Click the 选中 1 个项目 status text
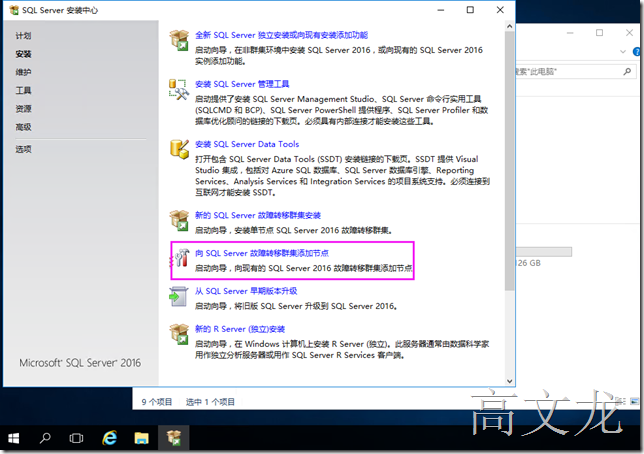The height and width of the screenshot is (454, 644). coord(210,402)
